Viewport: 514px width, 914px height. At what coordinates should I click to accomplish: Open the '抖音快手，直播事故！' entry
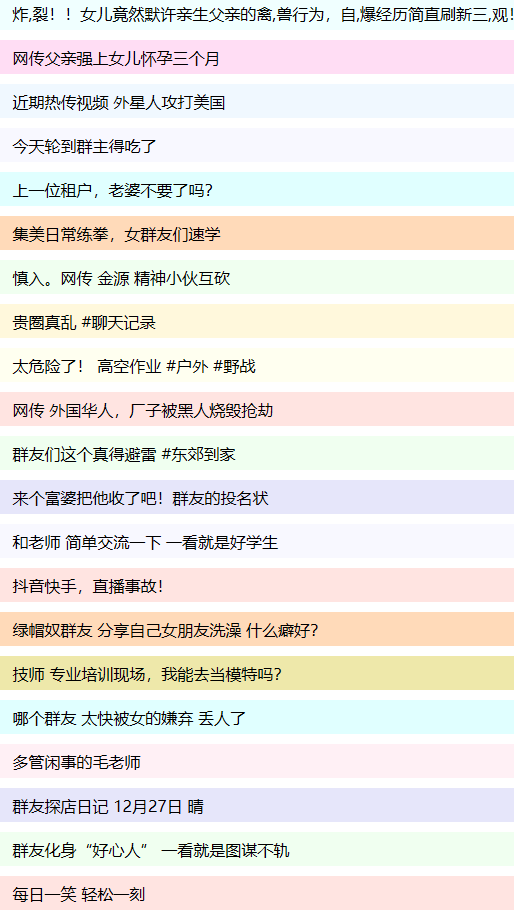point(257,586)
